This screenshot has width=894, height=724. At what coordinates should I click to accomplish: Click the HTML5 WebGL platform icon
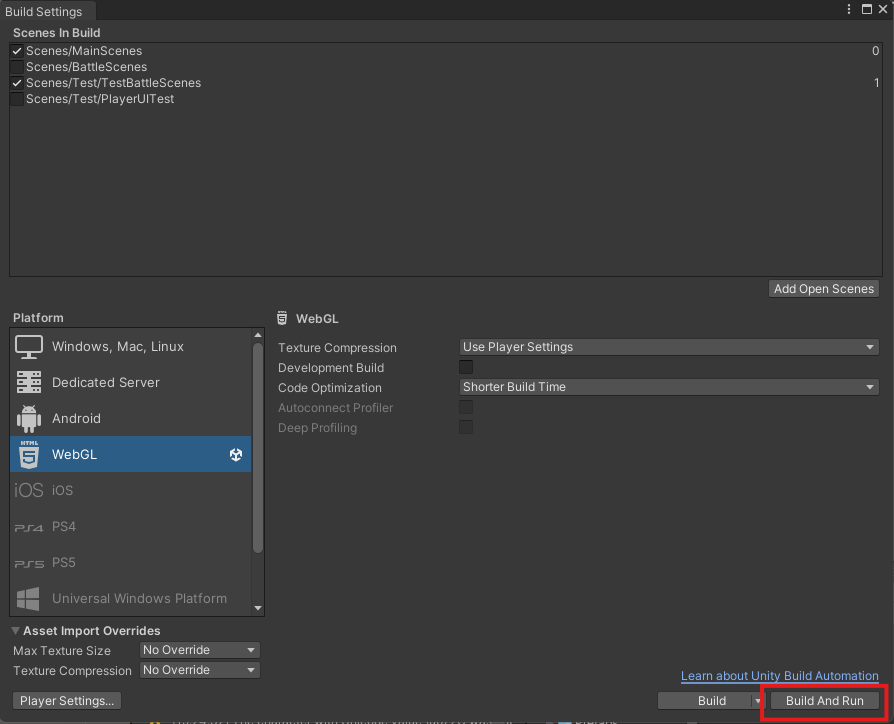29,454
